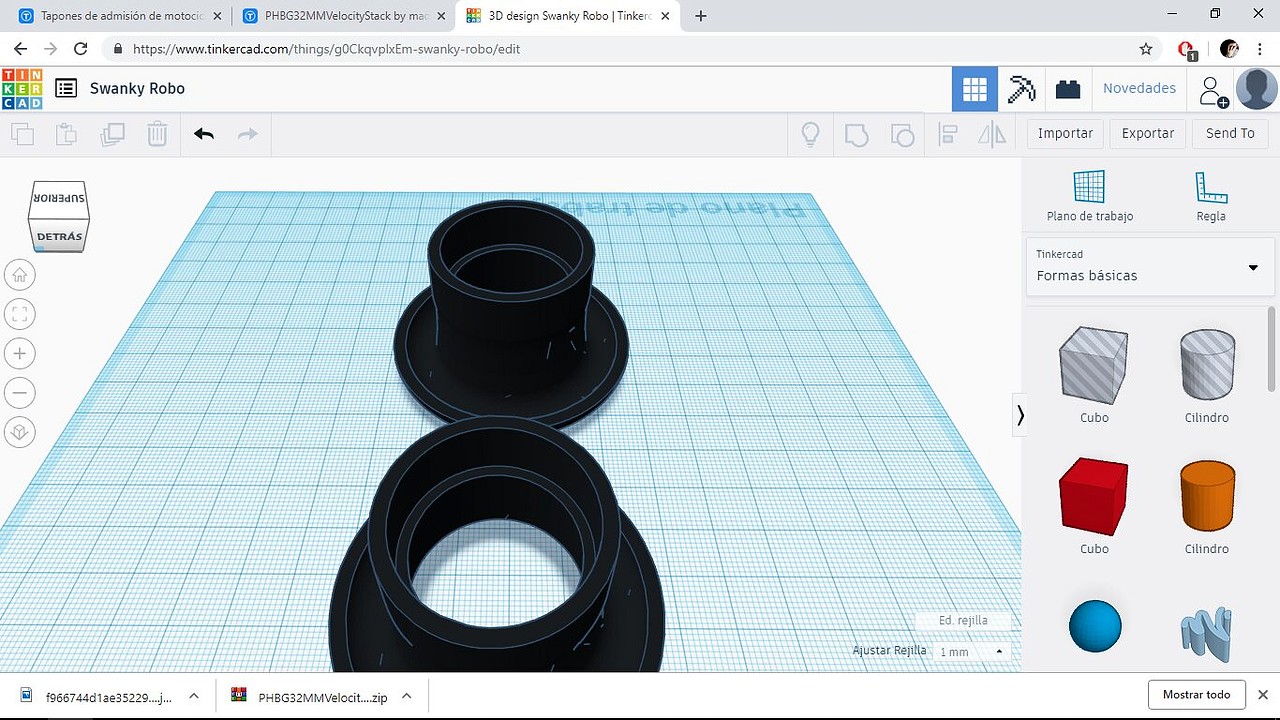Open a new browser tab
The height and width of the screenshot is (720, 1280).
(x=701, y=16)
